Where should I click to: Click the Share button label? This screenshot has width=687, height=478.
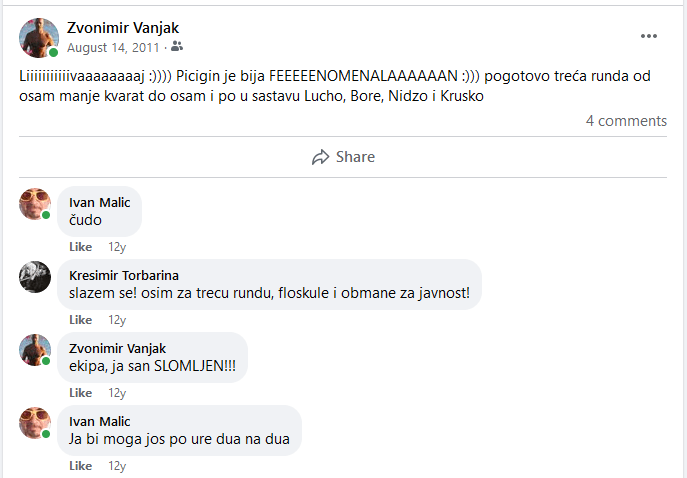coord(355,157)
